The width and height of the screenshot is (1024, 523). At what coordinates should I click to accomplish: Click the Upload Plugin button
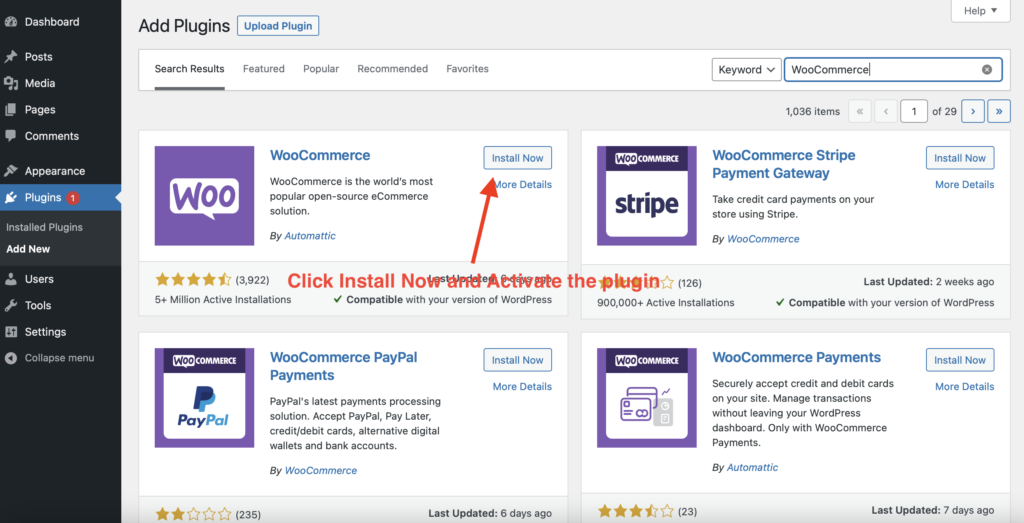point(278,26)
